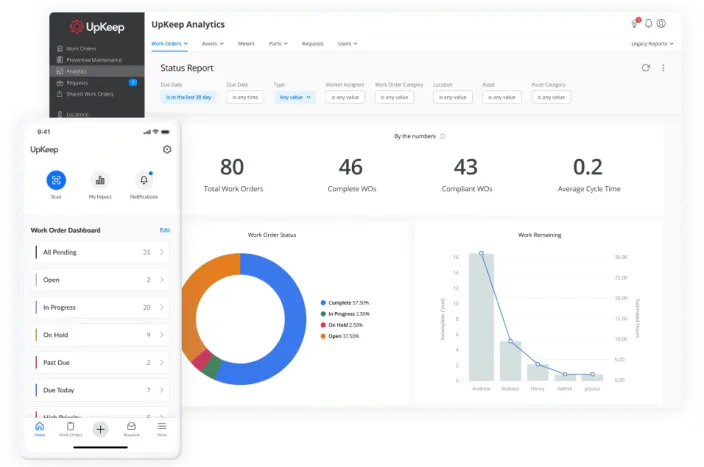Click Andrew's bar in Work Remaining chart
Viewport: 704px width, 467px height.
[x=481, y=317]
